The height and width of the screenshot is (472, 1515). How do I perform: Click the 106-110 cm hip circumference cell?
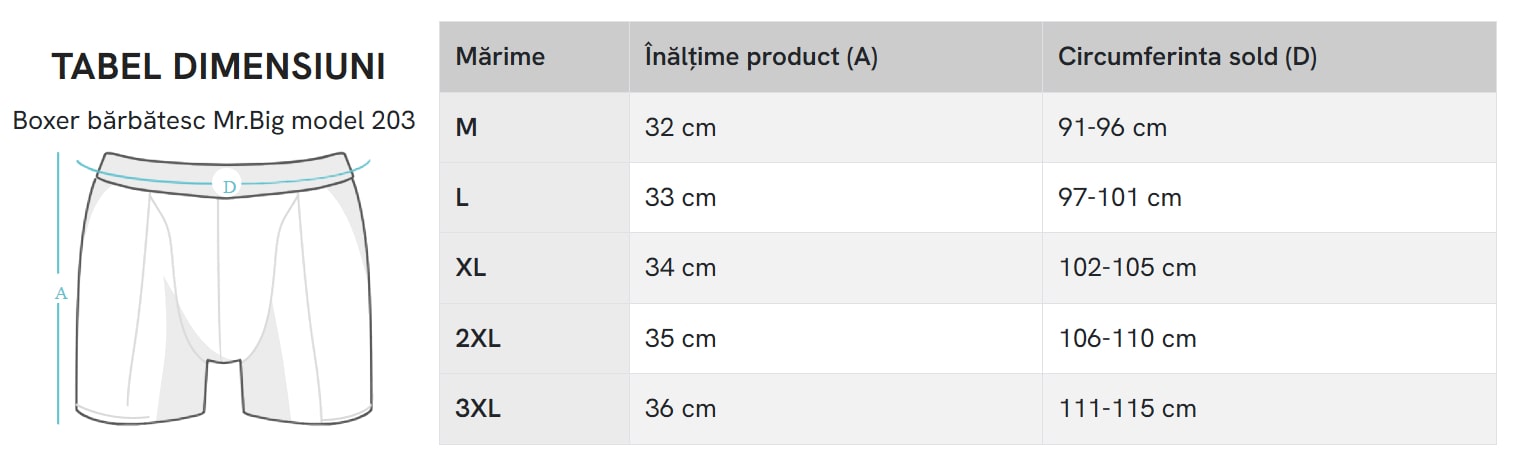click(x=1127, y=339)
